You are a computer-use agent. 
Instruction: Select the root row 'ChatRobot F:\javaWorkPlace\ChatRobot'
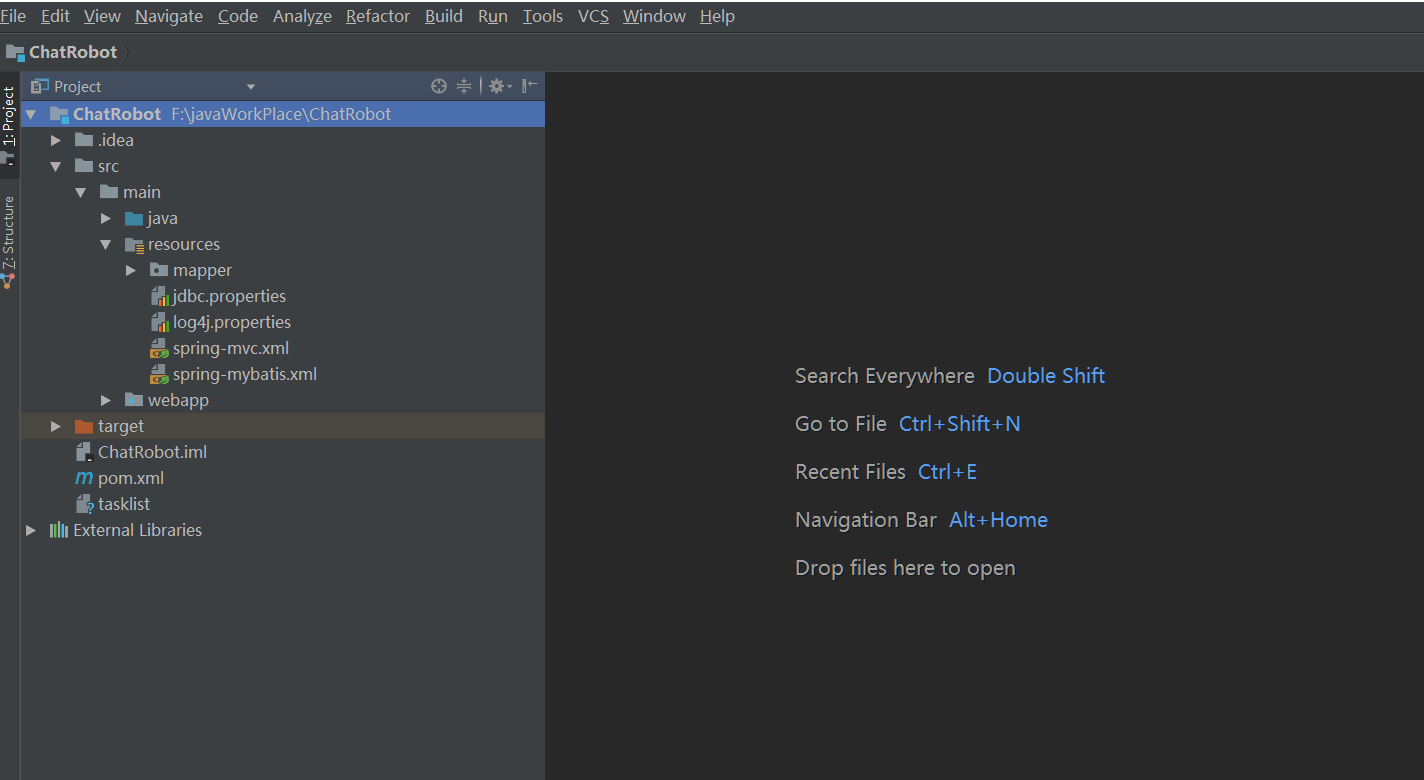[283, 114]
